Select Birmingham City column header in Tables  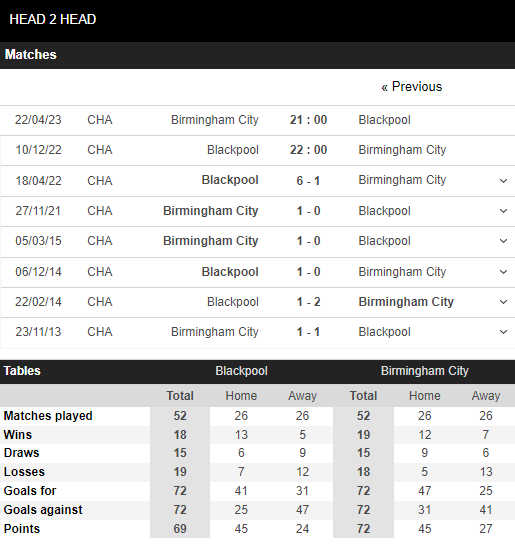click(x=424, y=371)
